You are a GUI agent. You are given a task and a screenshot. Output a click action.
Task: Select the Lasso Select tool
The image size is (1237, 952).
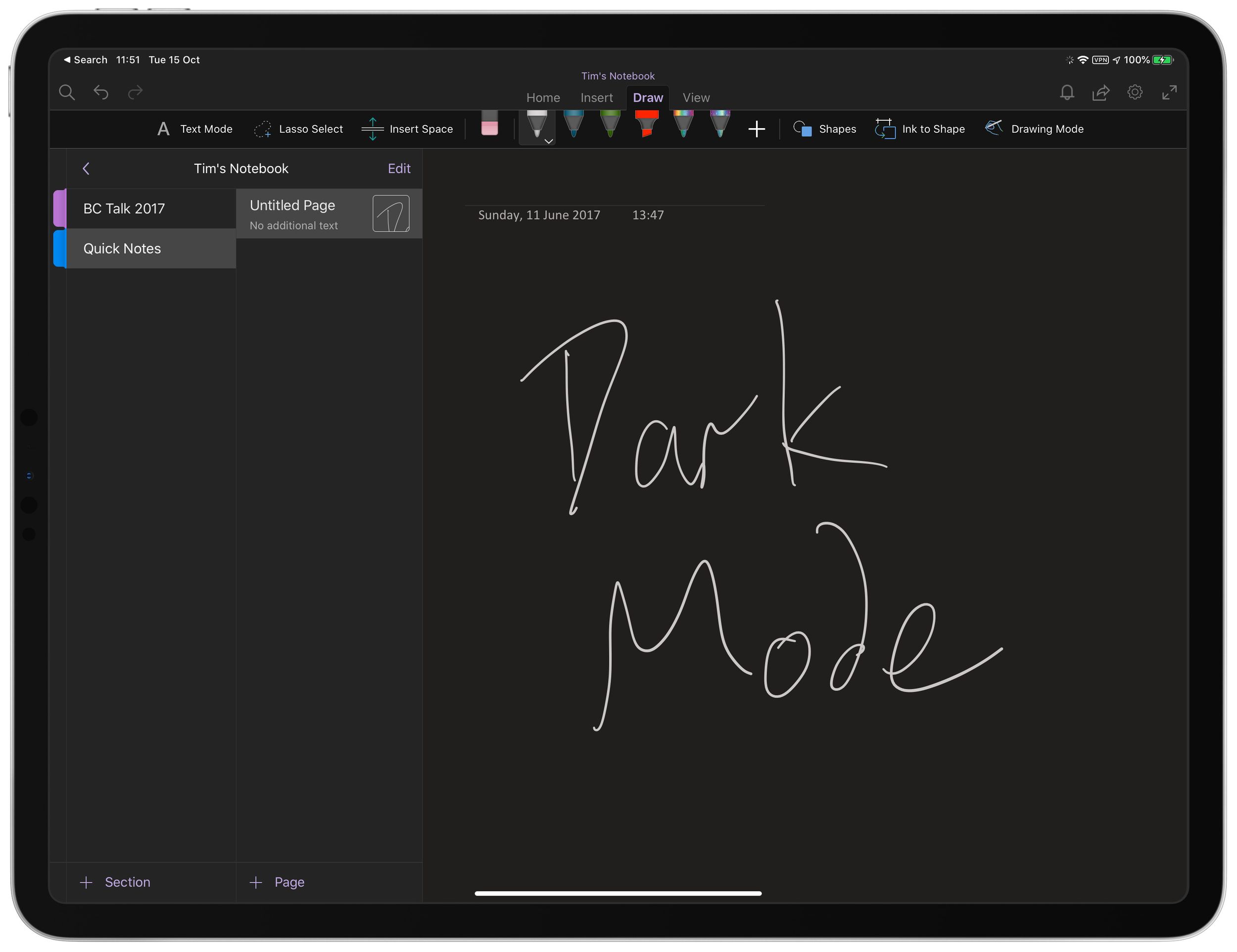click(x=298, y=129)
